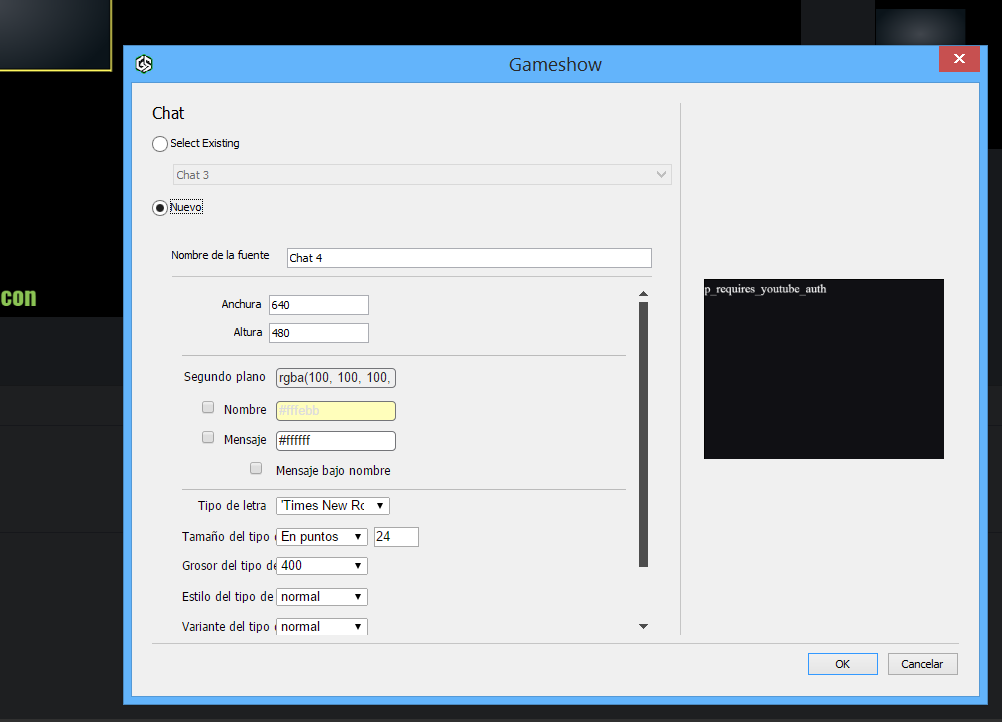Viewport: 1002px width, 722px height.
Task: Enable the Nombre checkbox
Action: point(208,407)
